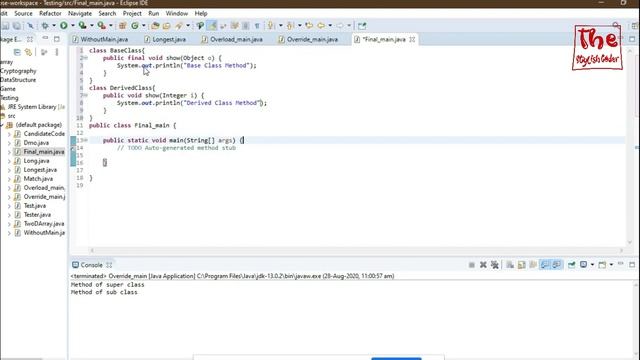The width and height of the screenshot is (640, 360).
Task: Click the Run Last Tool external tools icon
Action: [x=101, y=25]
